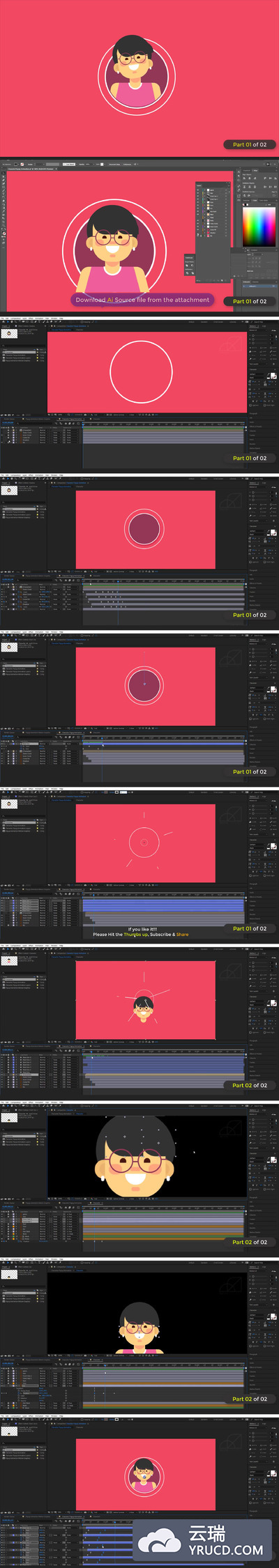Click the project thumbnail in the big-face window
Image resolution: width=279 pixels, height=1568 pixels.
(x=8, y=1117)
